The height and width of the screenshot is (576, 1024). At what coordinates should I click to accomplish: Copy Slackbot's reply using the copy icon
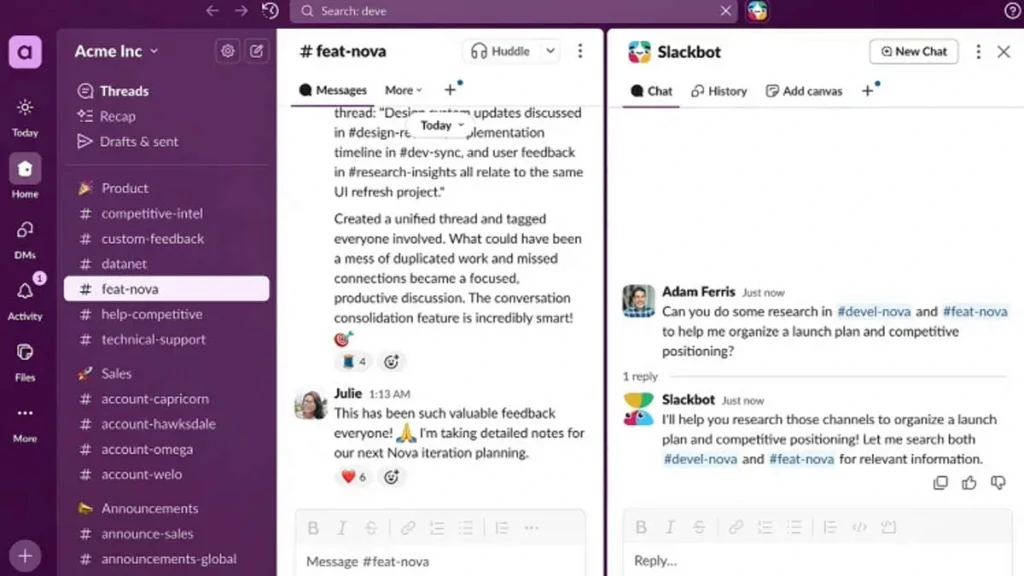tap(941, 483)
